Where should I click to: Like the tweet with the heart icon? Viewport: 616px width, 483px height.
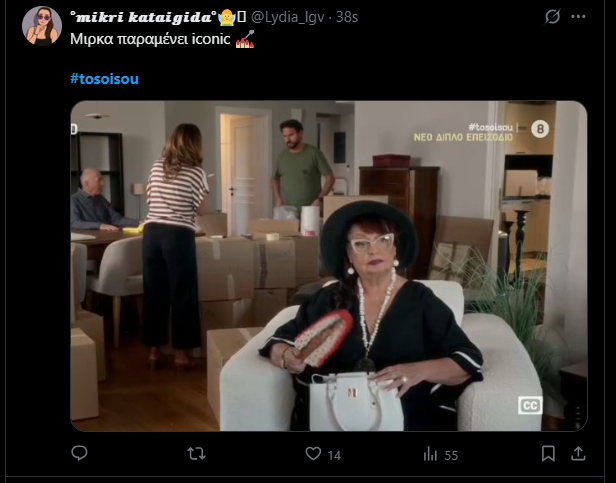pyautogui.click(x=313, y=454)
